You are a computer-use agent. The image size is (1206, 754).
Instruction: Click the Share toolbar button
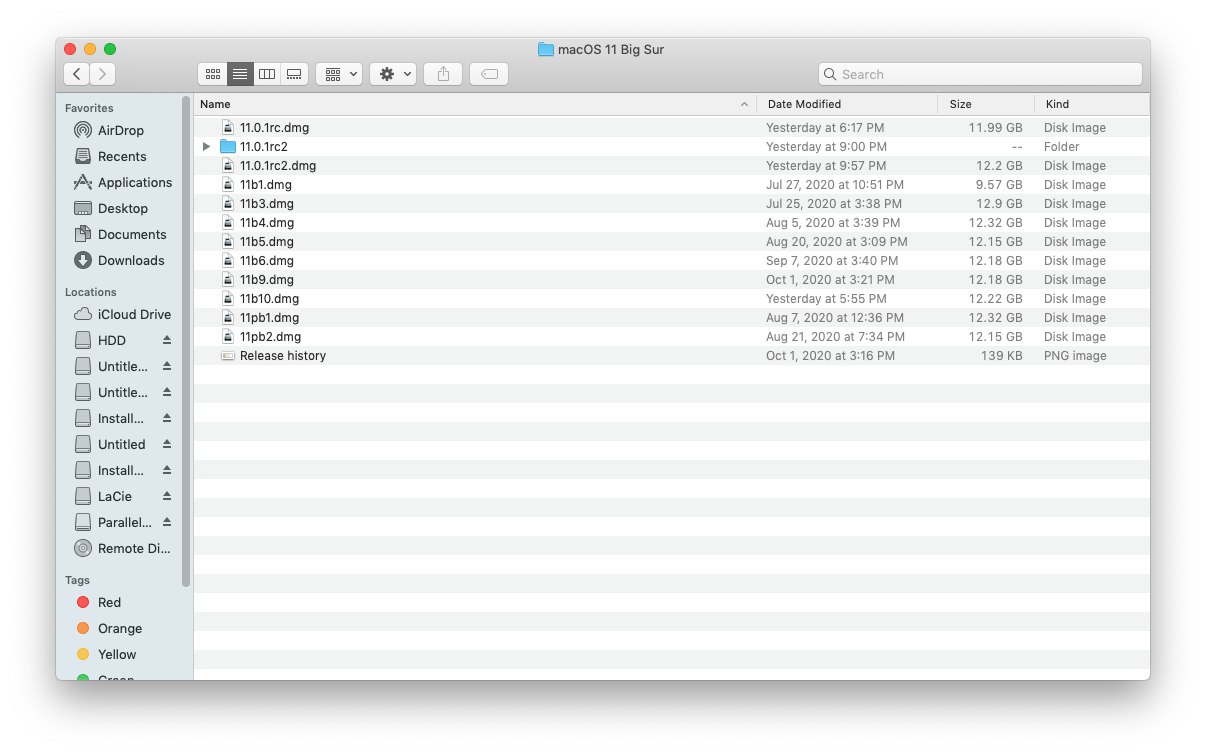(x=443, y=74)
